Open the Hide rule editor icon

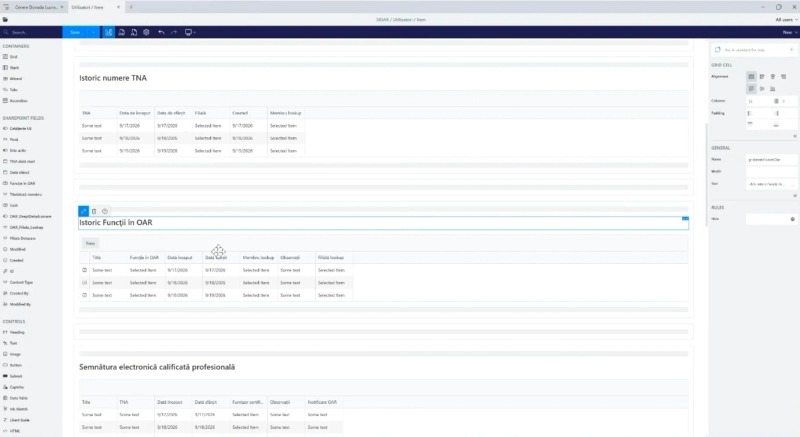(792, 219)
